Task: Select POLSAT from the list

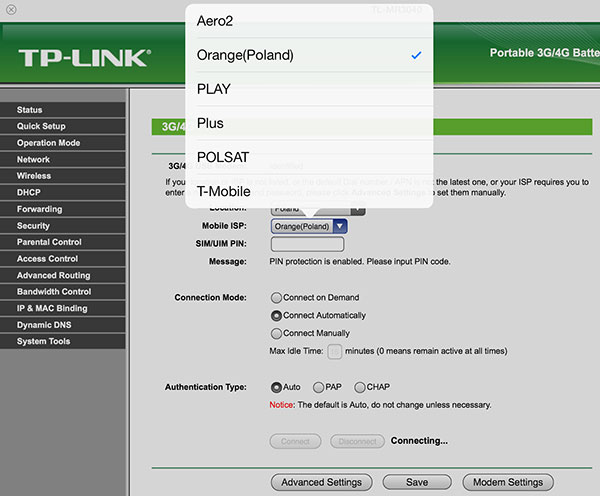Action: [309, 157]
